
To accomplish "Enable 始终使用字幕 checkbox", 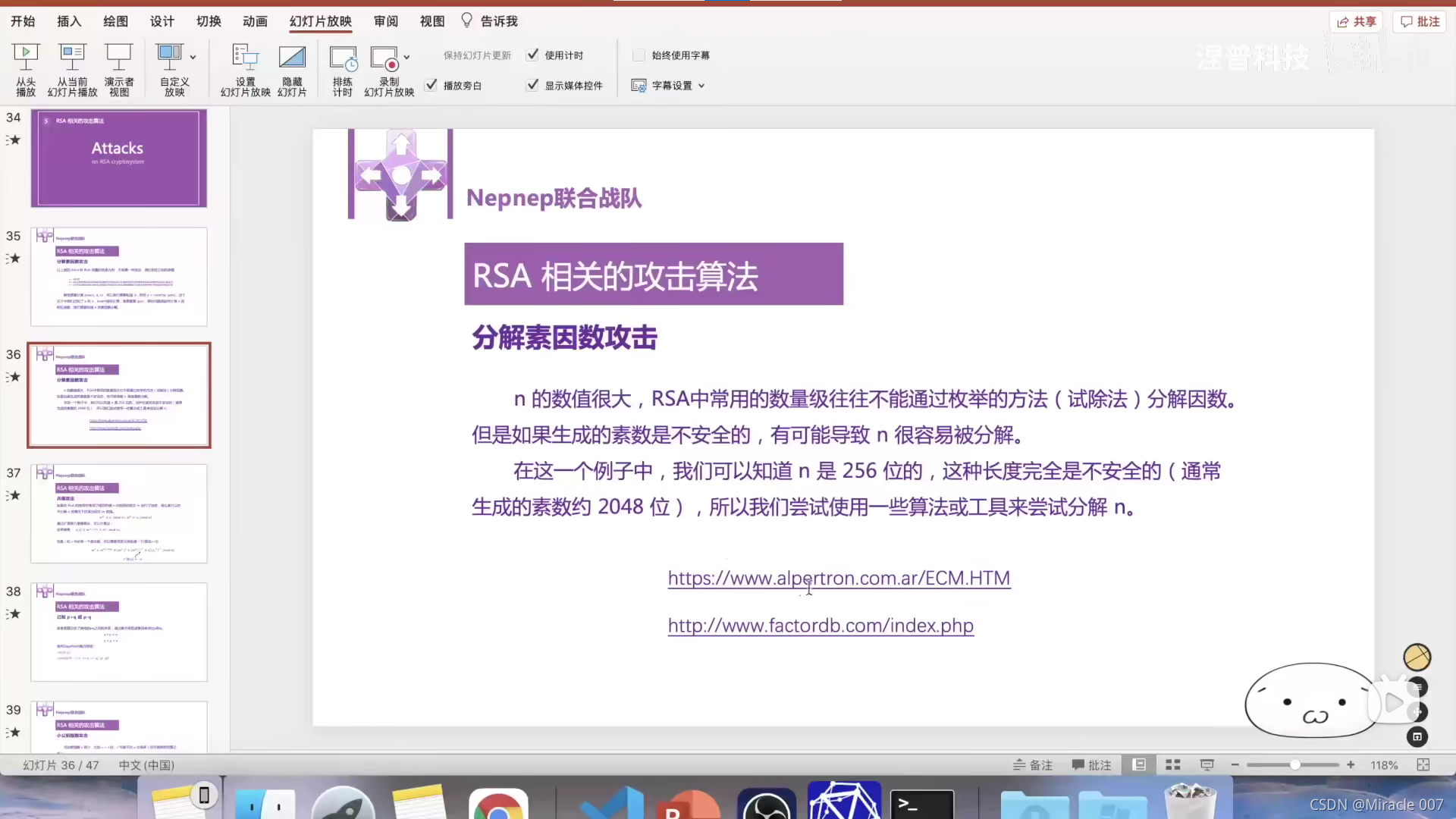I will (x=639, y=55).
